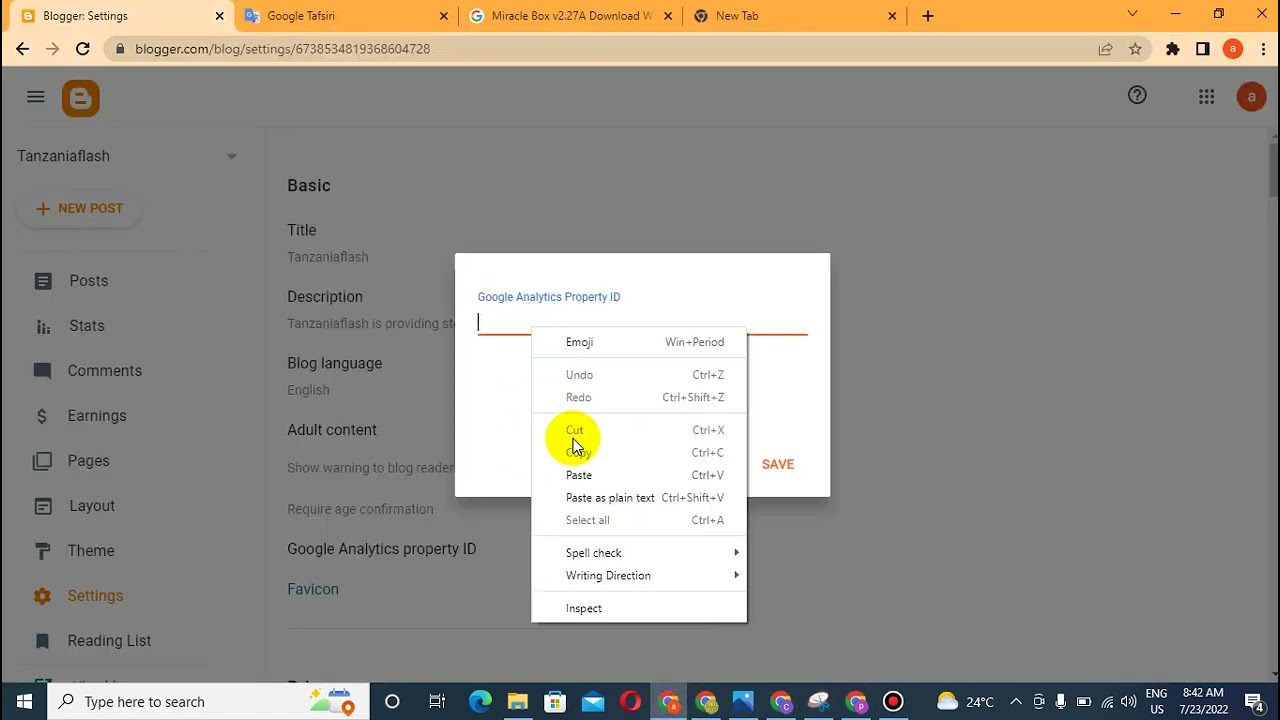
Task: Open the Blogger hamburger menu
Action: [36, 97]
